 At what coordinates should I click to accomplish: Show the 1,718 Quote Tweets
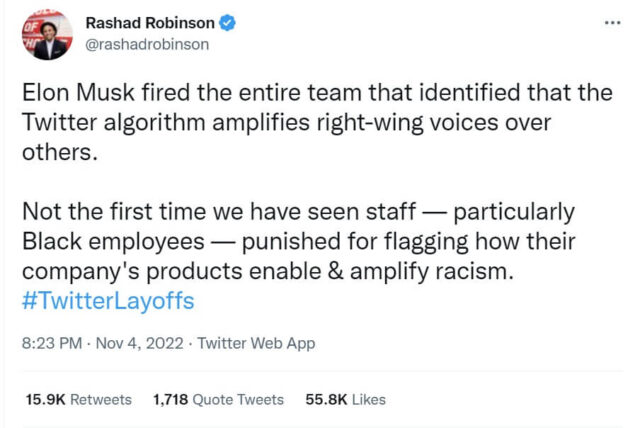tap(218, 399)
